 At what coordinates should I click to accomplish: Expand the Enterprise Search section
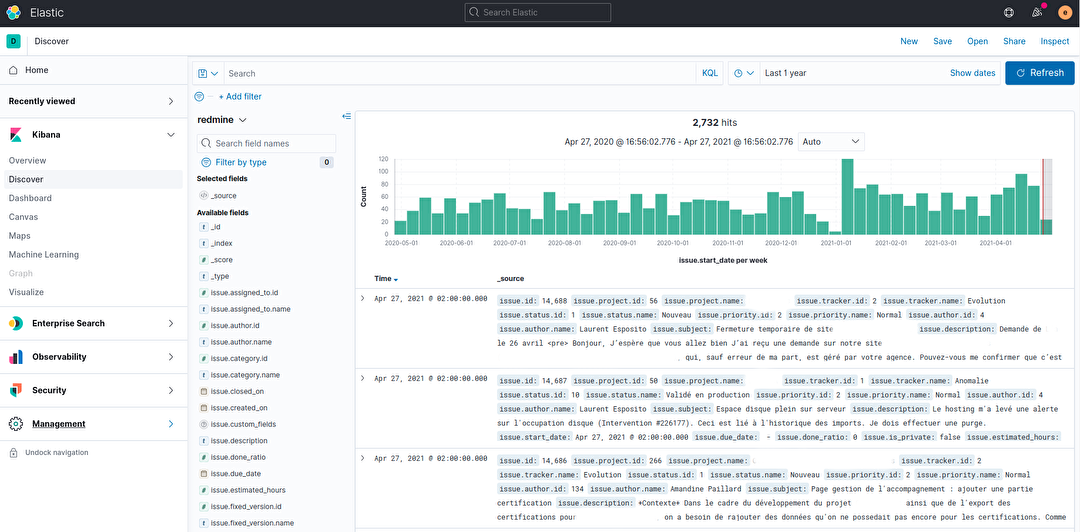pos(171,323)
